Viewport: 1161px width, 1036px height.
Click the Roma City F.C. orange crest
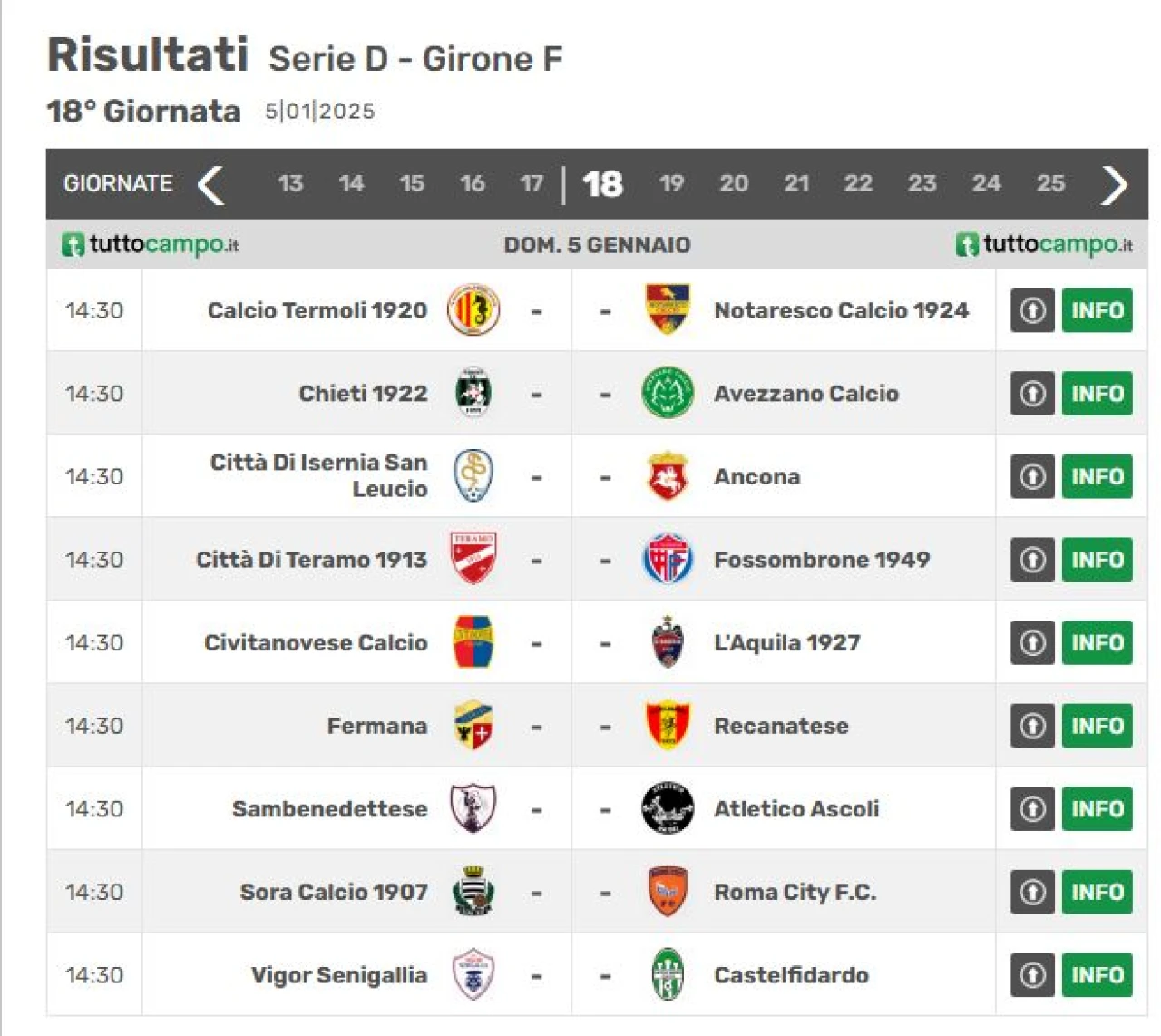[x=668, y=892]
